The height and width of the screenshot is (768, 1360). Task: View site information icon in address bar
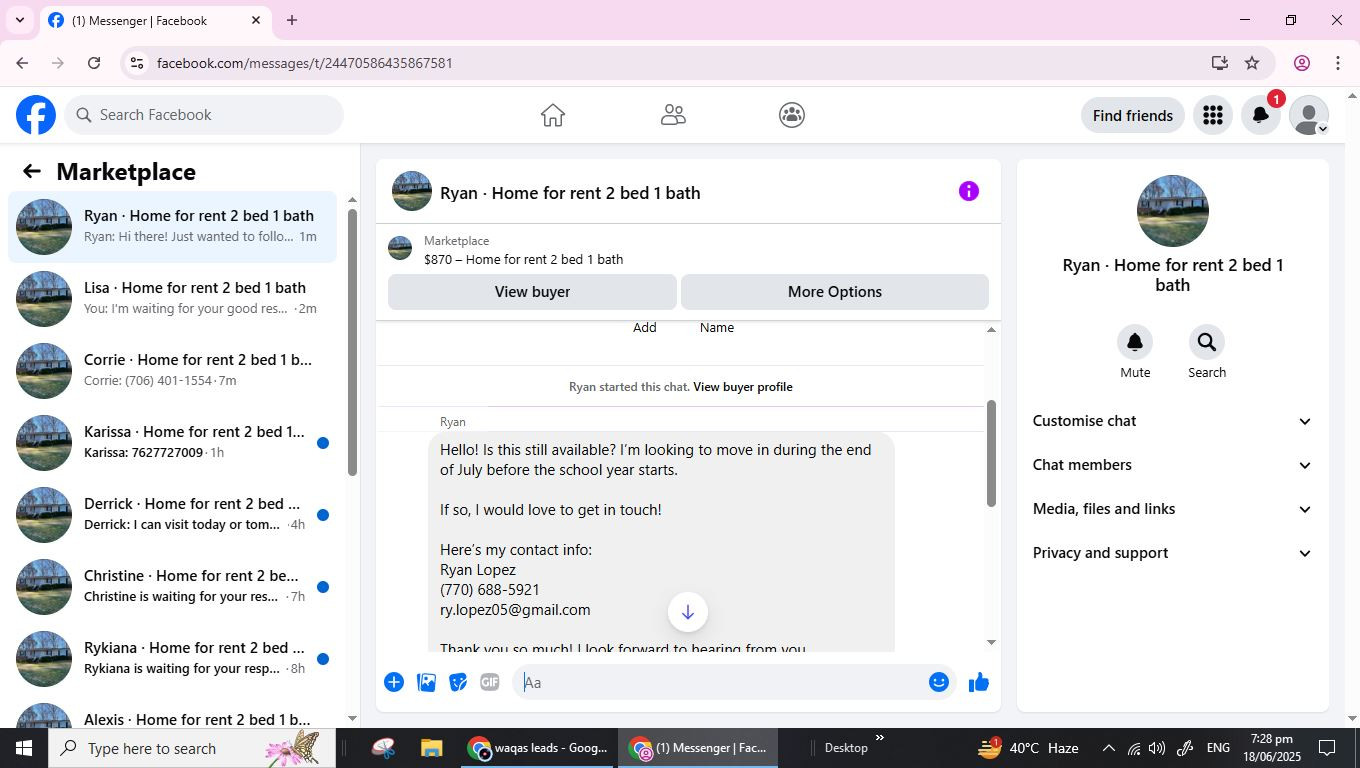click(137, 63)
